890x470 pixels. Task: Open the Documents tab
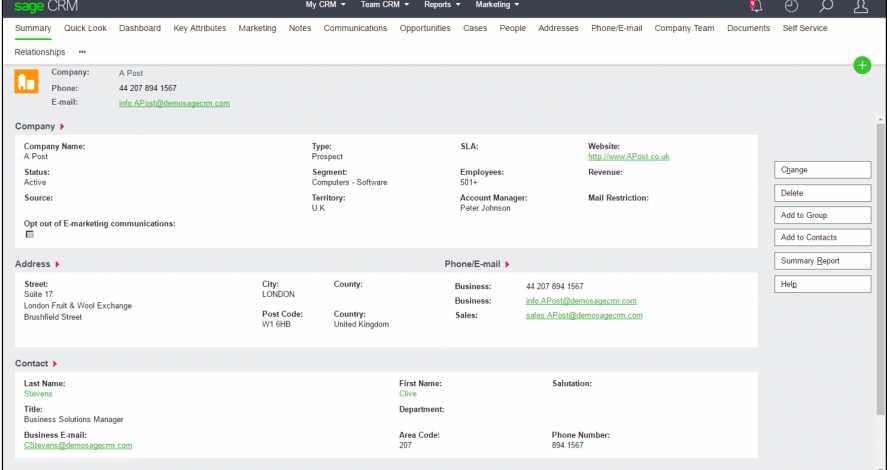coord(749,28)
